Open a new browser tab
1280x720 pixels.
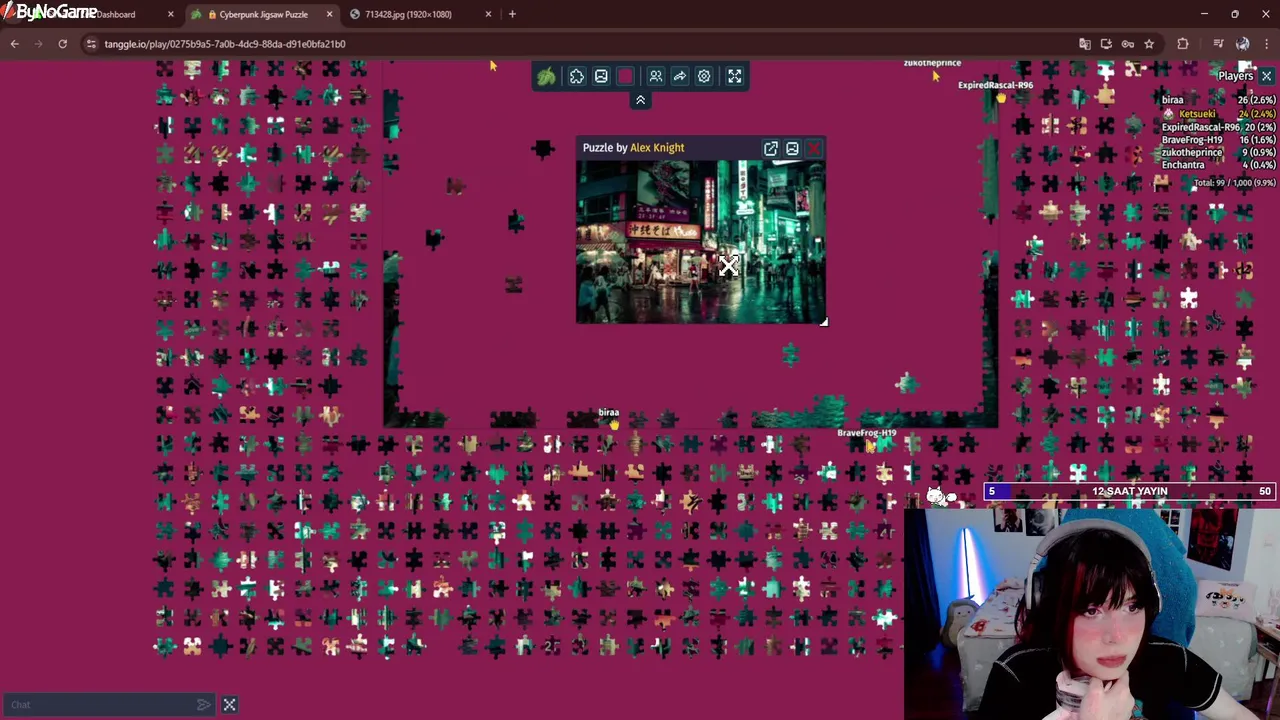[x=512, y=14]
